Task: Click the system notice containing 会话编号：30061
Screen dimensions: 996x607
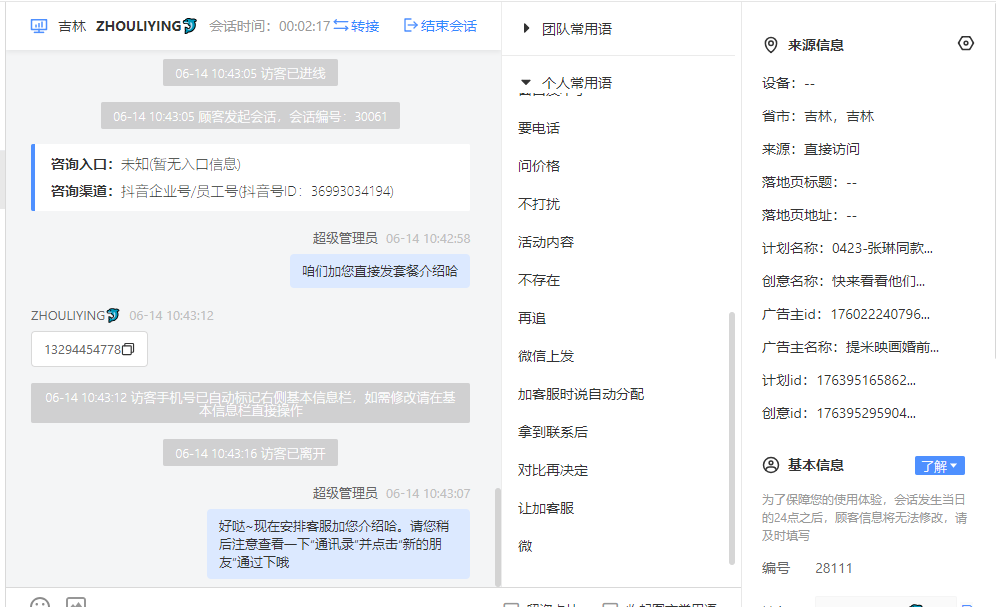Action: [250, 116]
